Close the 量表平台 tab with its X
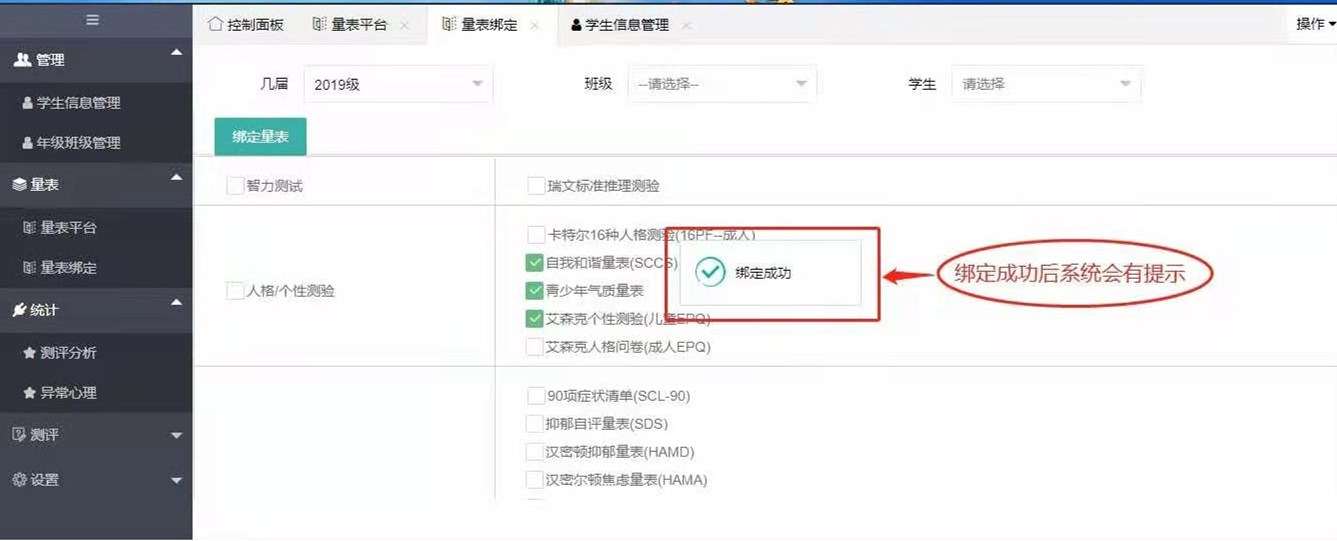This screenshot has height=541, width=1337. tap(404, 25)
